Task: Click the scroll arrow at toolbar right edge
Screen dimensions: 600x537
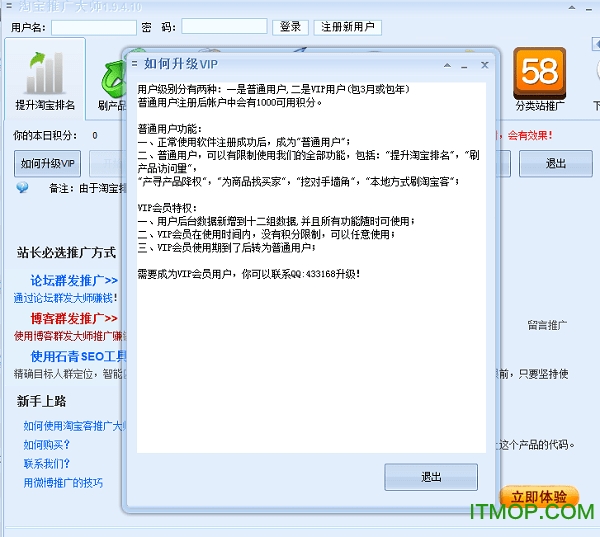Action: (596, 44)
